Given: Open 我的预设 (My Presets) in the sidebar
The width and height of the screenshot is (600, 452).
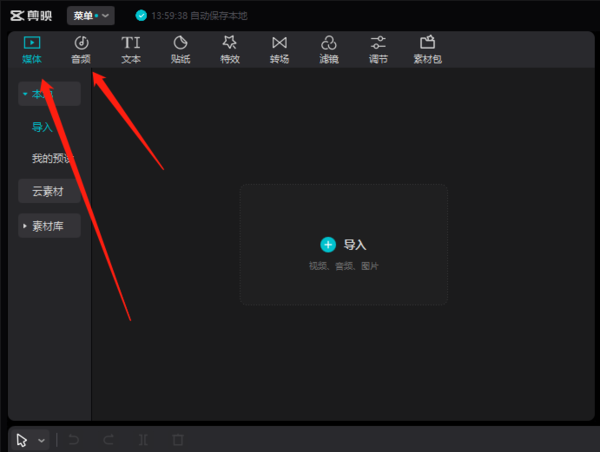Looking at the screenshot, I should [50, 159].
